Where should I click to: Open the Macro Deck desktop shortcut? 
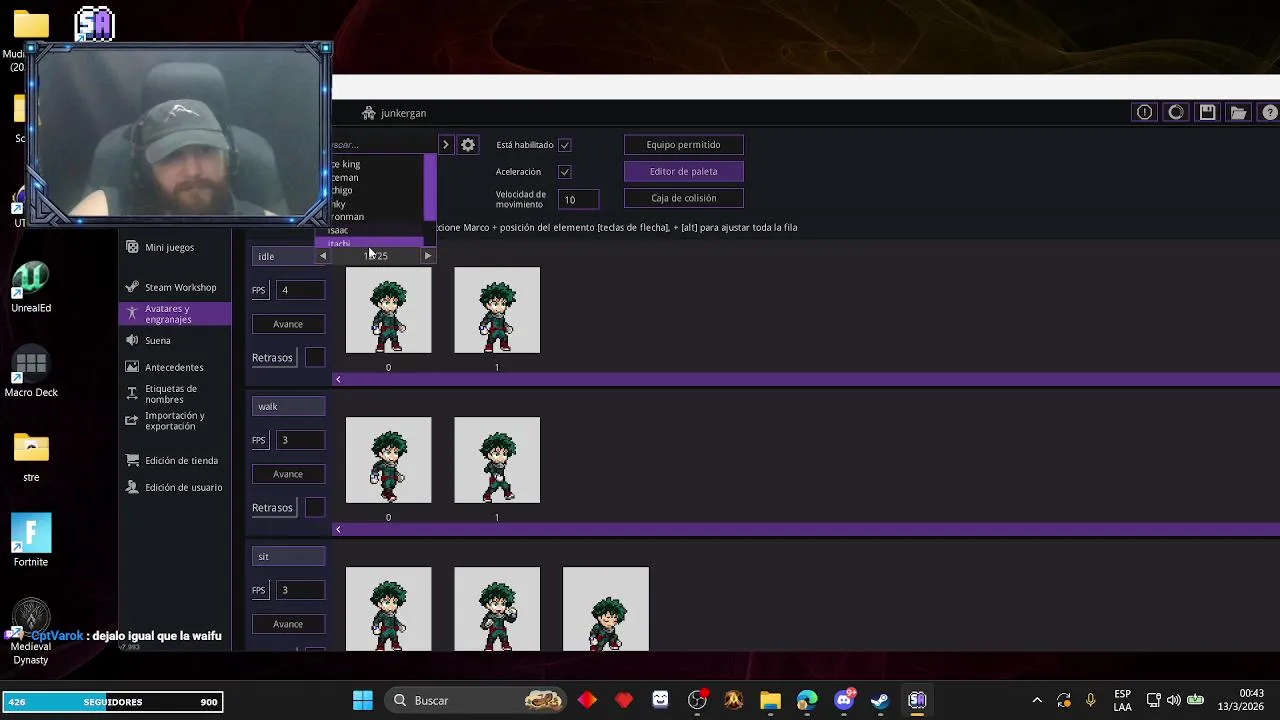[31, 372]
